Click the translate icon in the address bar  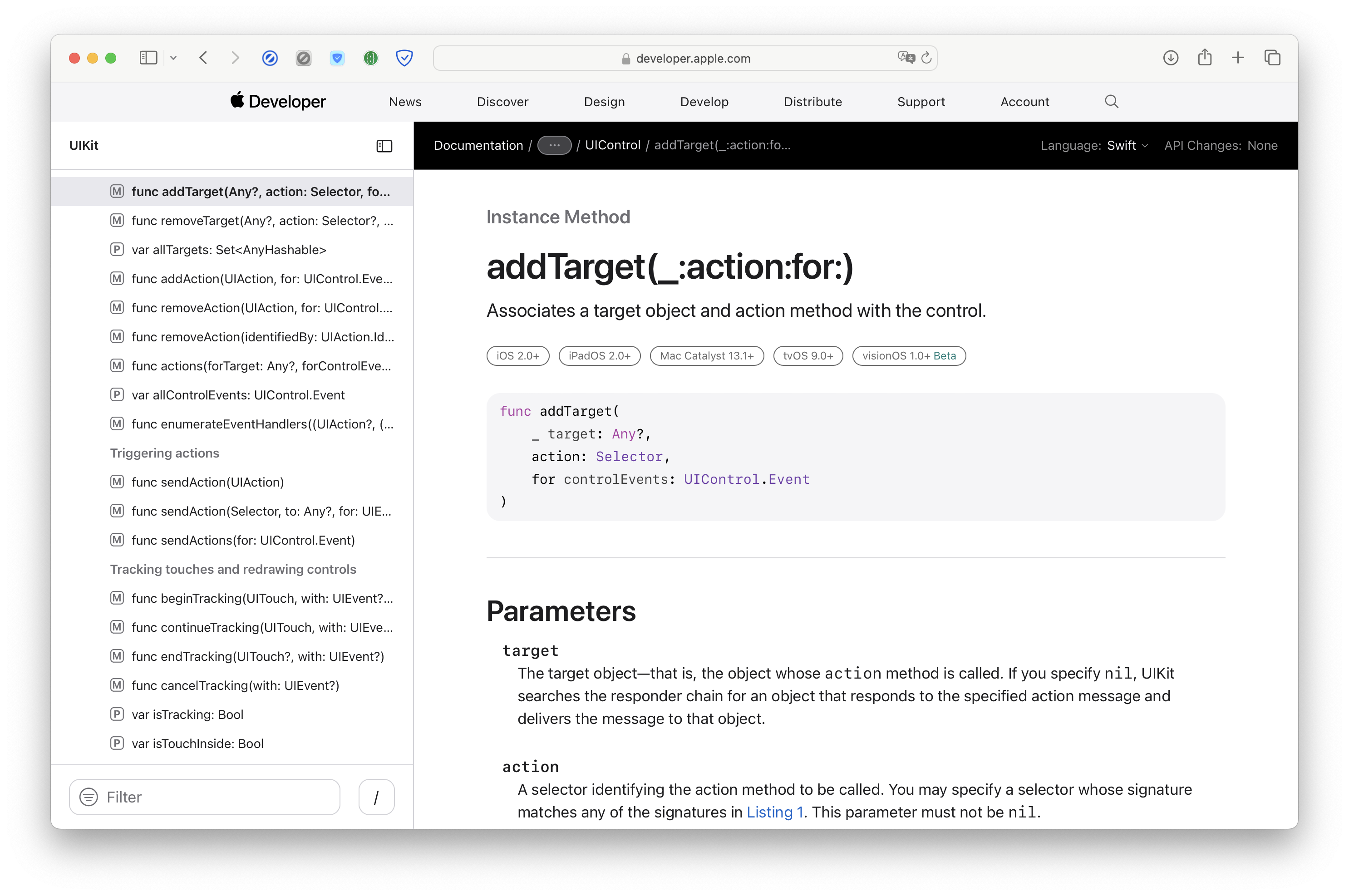(906, 58)
